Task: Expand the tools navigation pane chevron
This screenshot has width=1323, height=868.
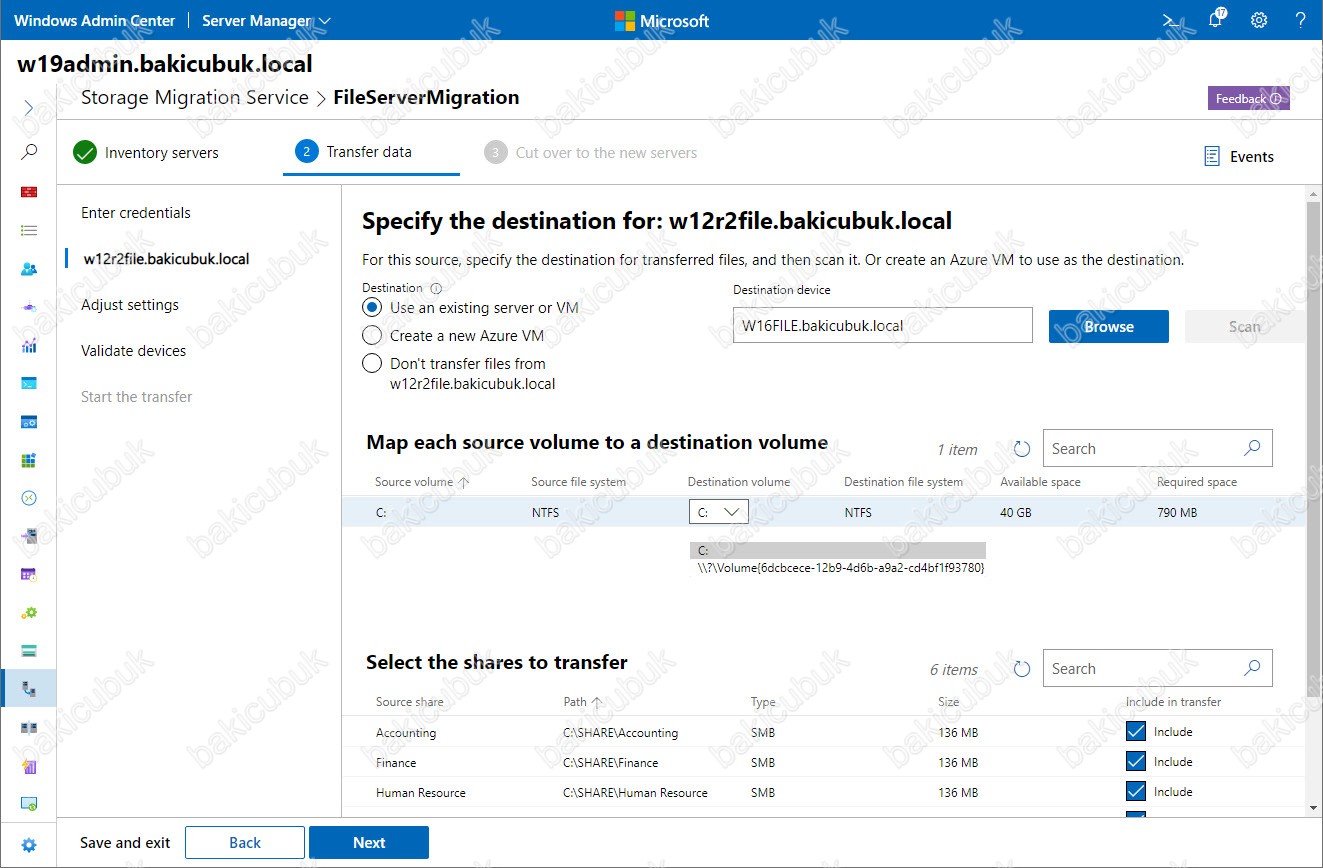Action: (29, 107)
